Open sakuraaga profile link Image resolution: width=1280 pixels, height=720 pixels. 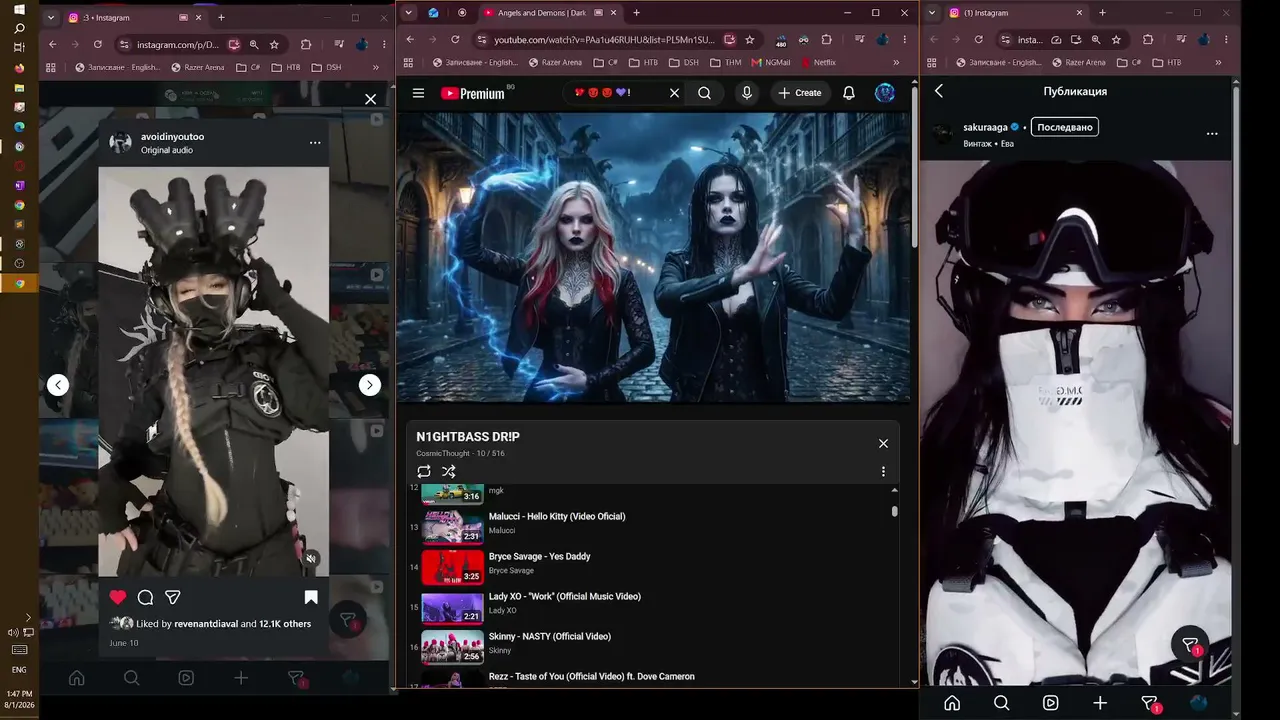(x=985, y=127)
